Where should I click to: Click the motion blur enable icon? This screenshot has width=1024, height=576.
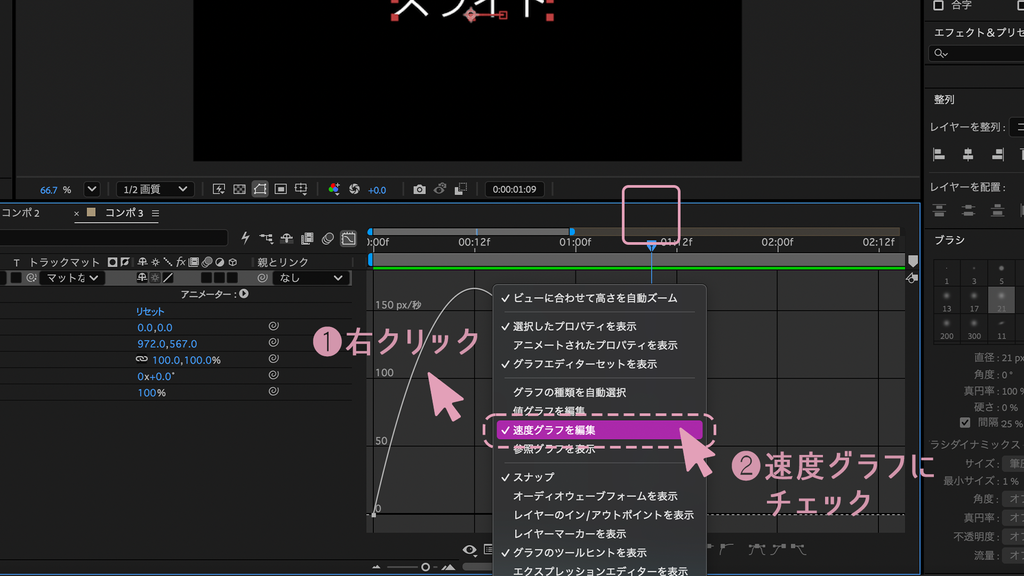pos(328,238)
